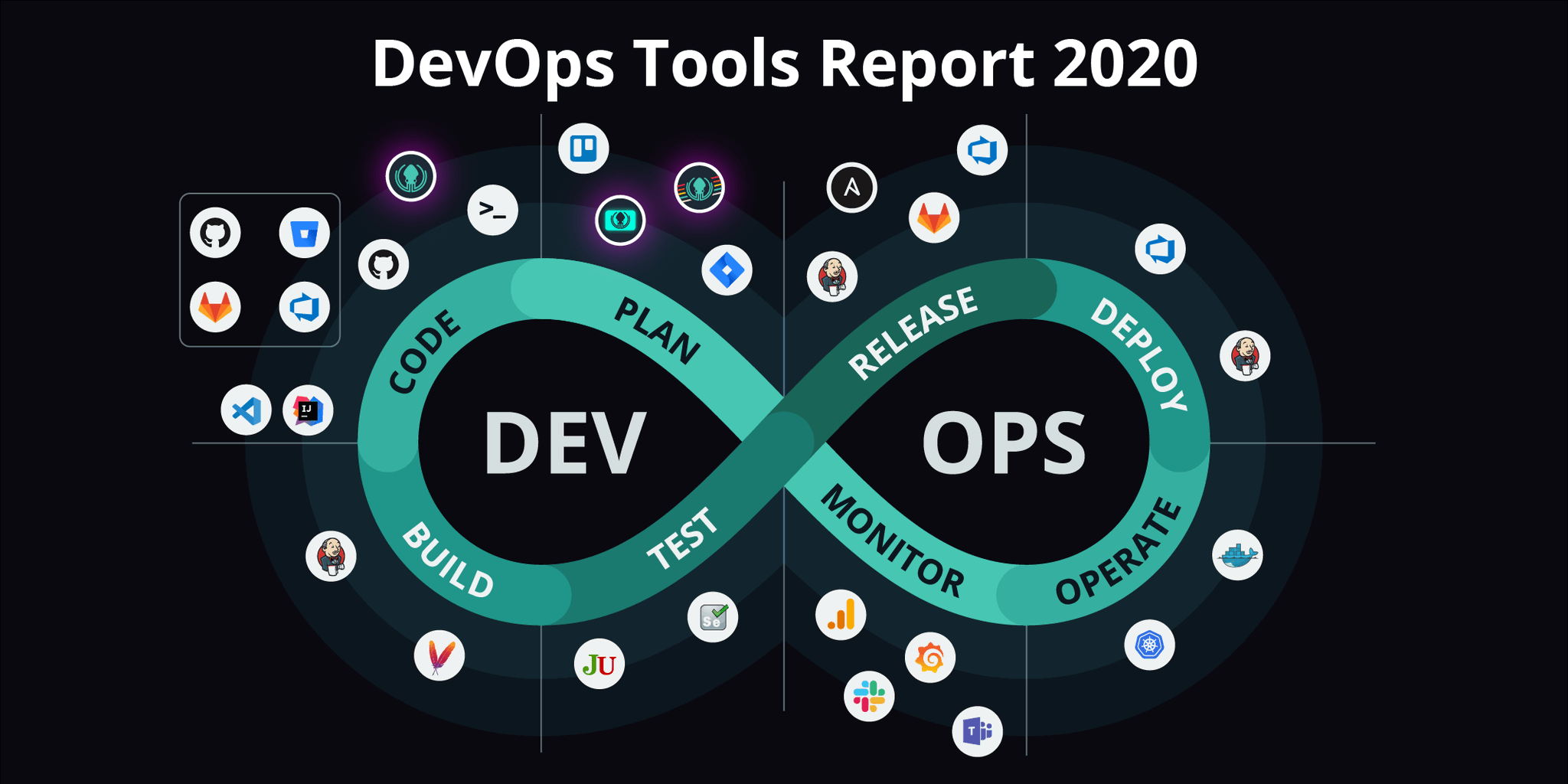Screen dimensions: 1568x784
Task: Select the TEST label on the loop
Action: (683, 539)
